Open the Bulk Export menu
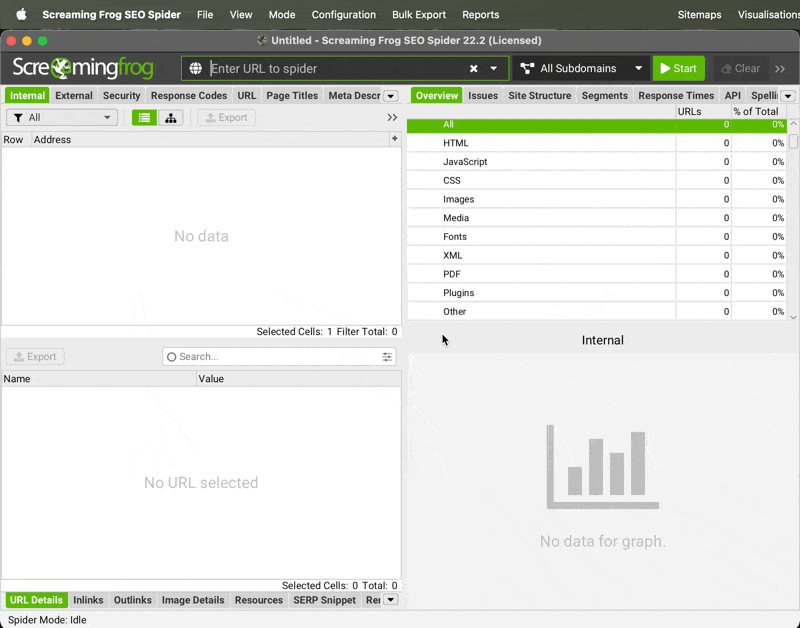Screen dimensions: 800x628 click(419, 15)
